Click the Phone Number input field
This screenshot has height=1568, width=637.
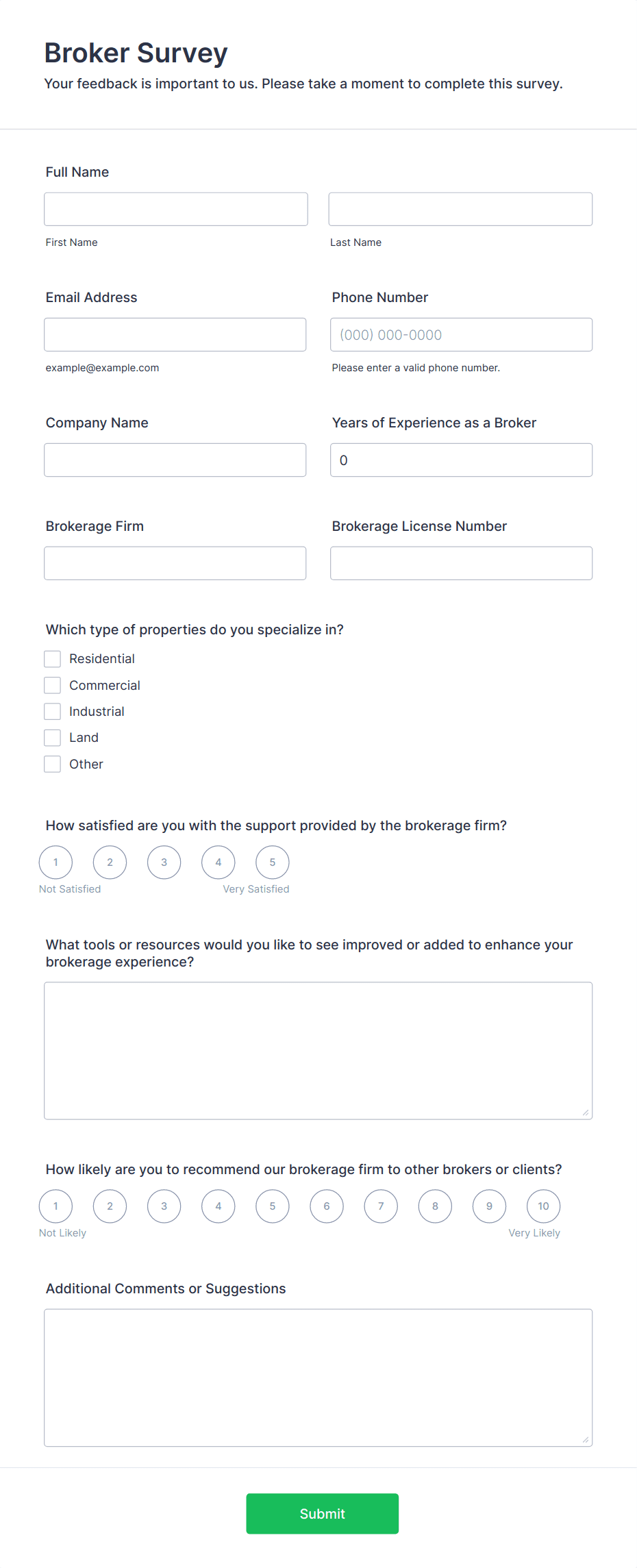[460, 334]
